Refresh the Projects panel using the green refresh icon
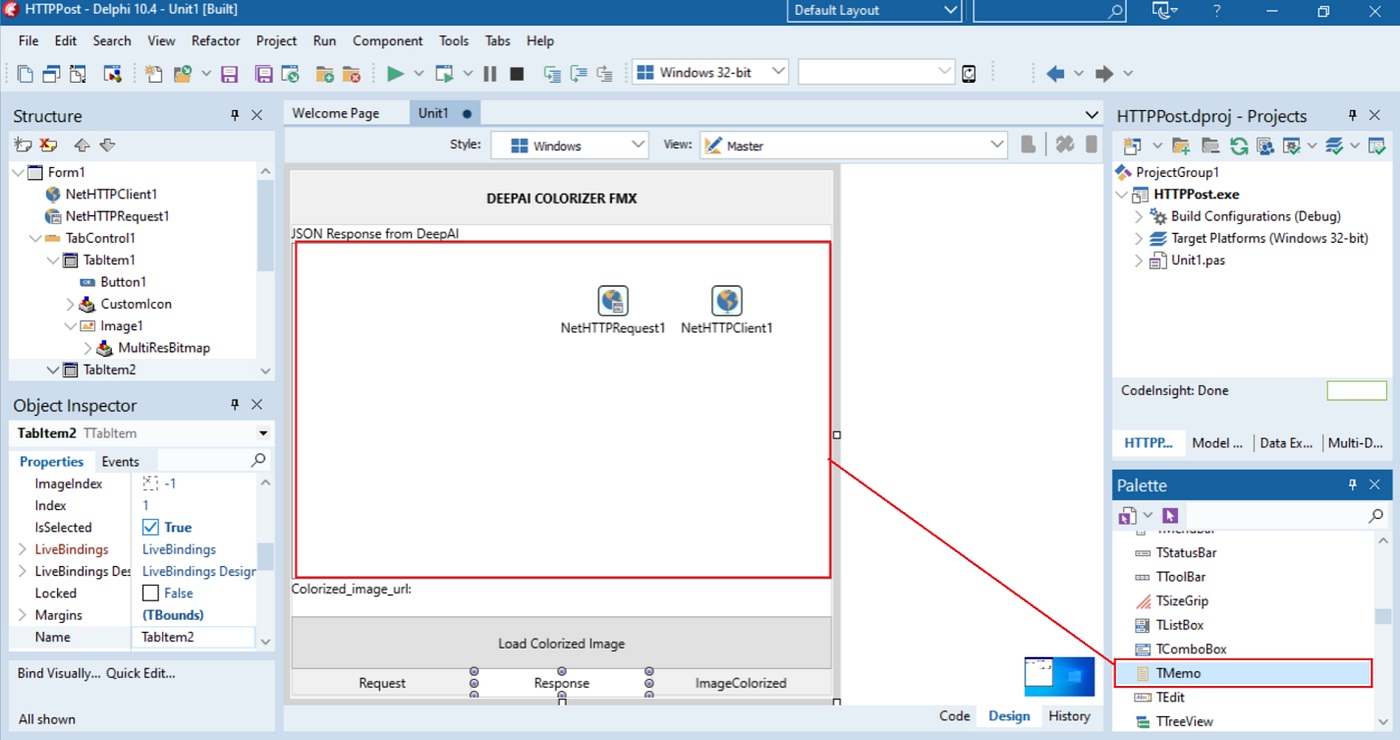The image size is (1400, 740). pos(1240,145)
